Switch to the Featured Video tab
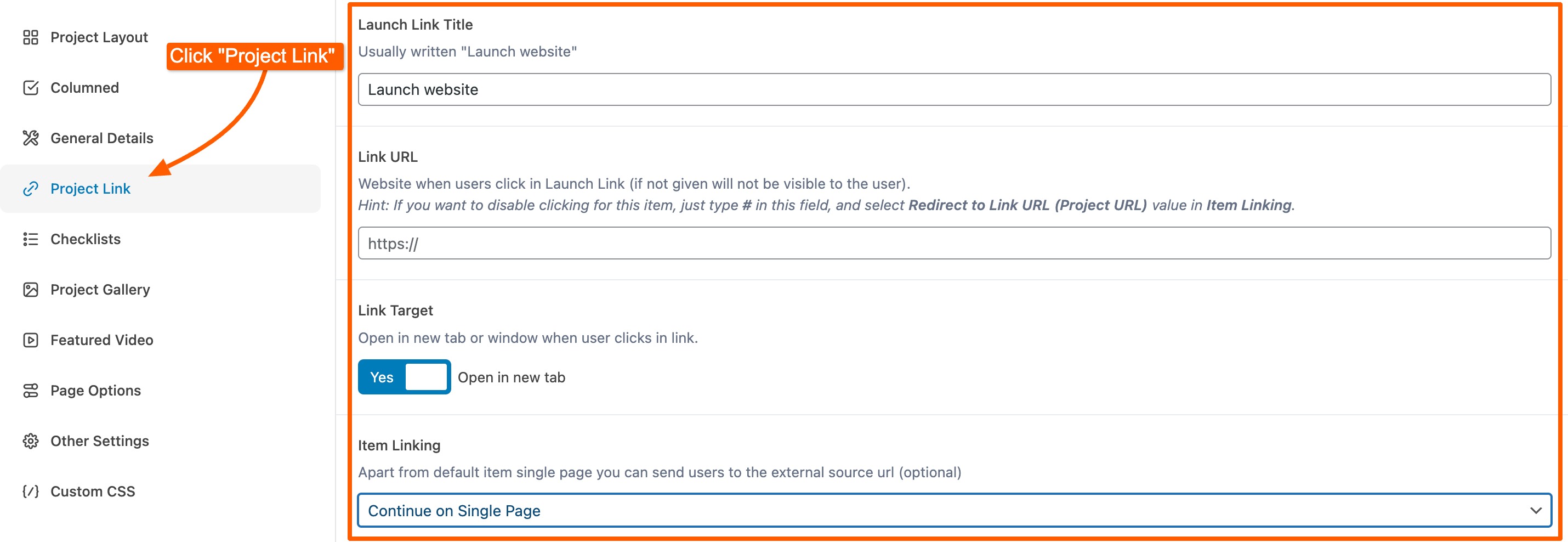Viewport: 1568px width, 542px height. click(x=101, y=341)
